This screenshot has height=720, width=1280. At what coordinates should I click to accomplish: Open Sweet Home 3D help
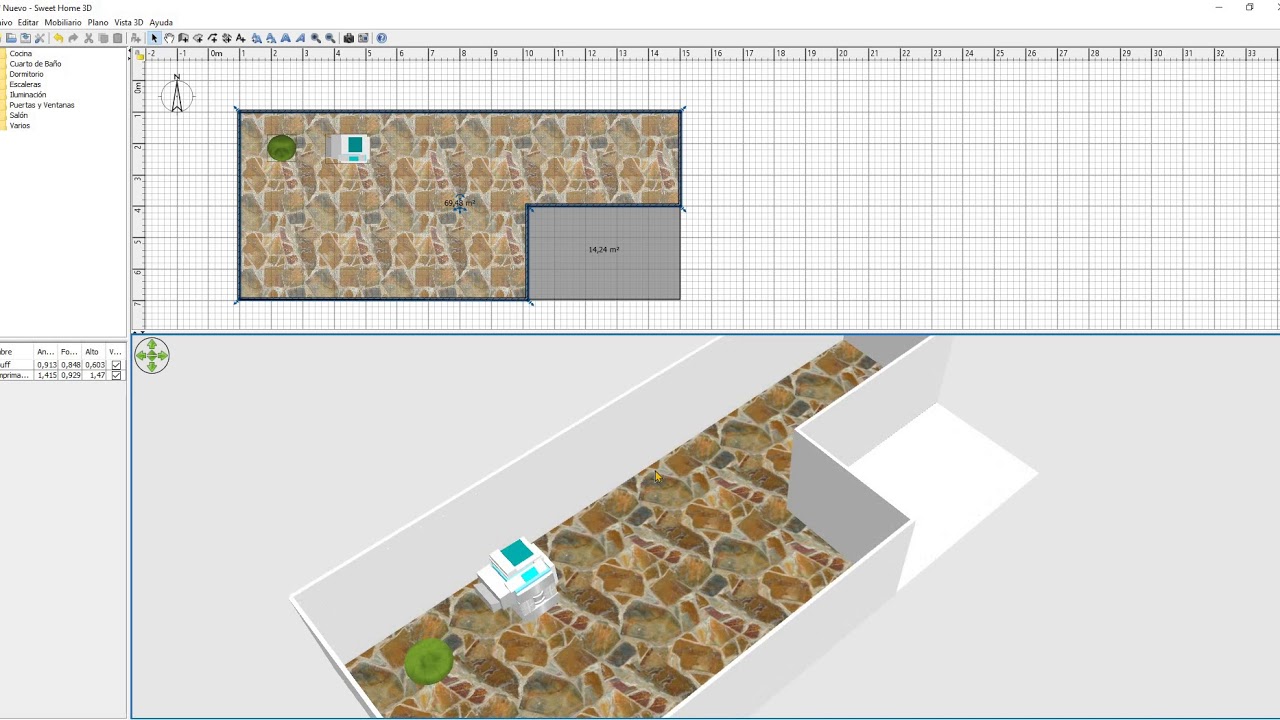click(x=381, y=38)
